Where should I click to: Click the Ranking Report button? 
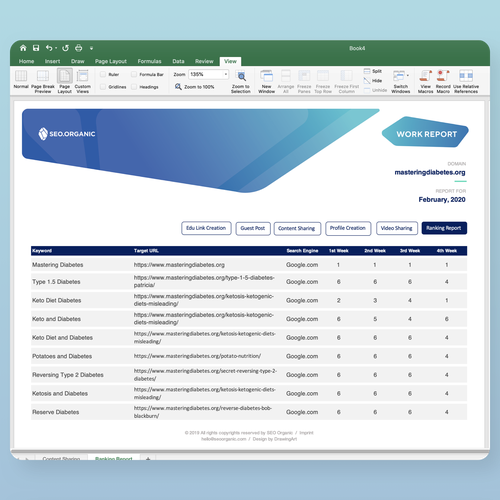tap(444, 228)
